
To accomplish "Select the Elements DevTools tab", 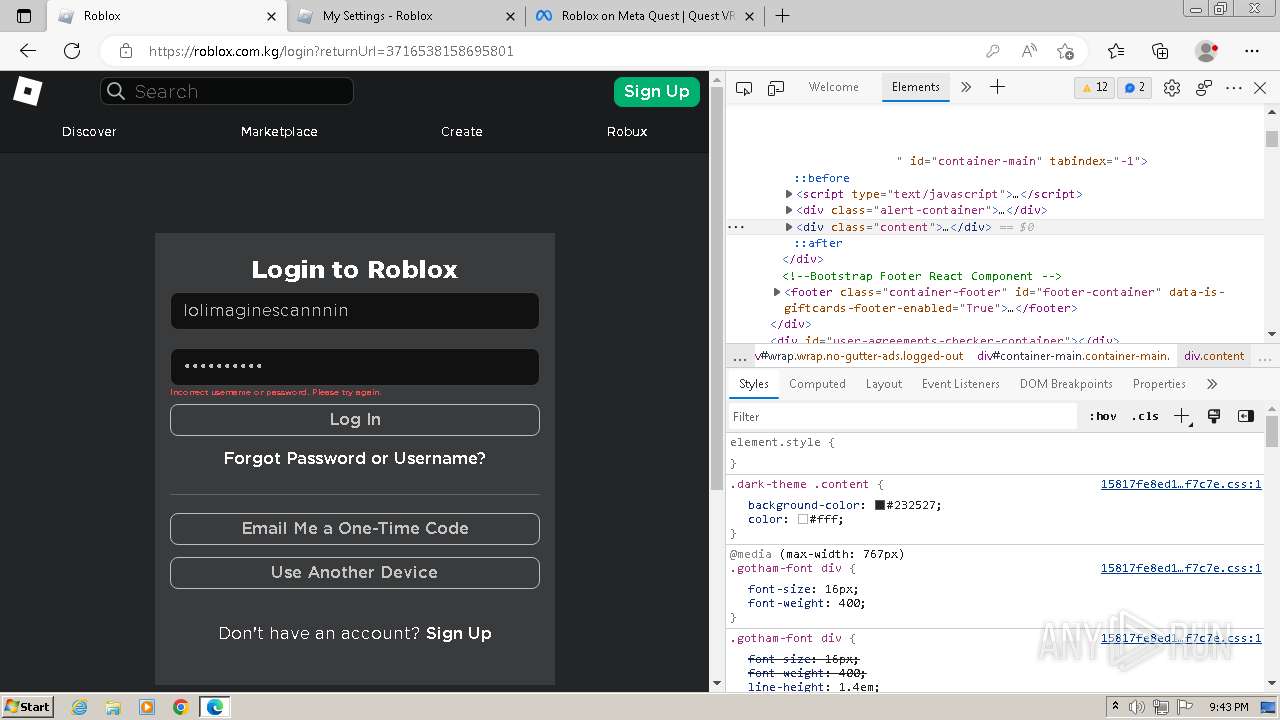I will point(916,87).
